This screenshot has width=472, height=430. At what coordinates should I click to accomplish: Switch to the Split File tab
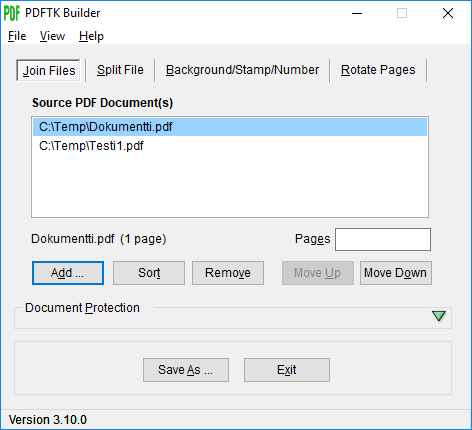(120, 70)
